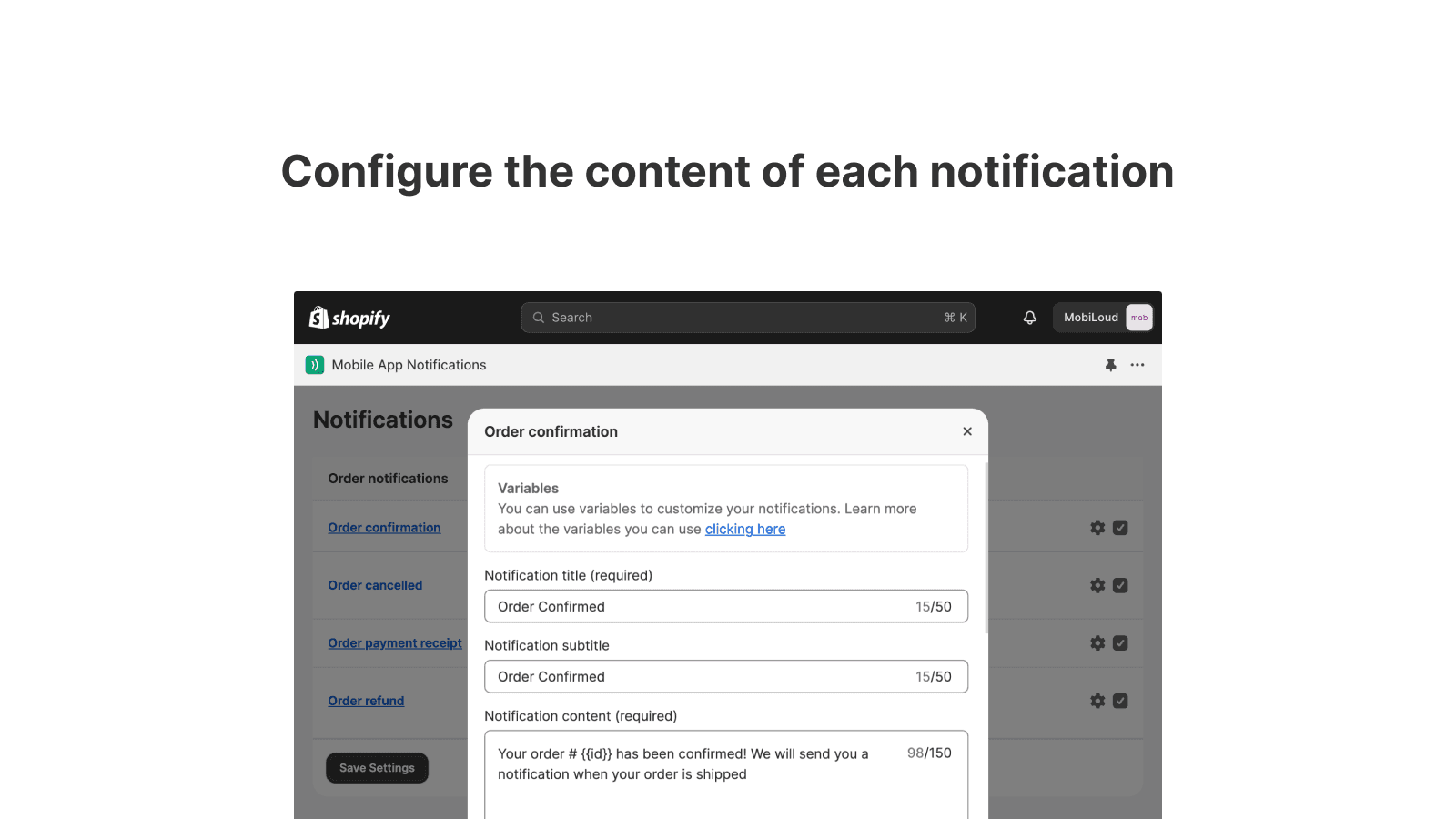Screen dimensions: 1456x819
Task: Open the notifications bell icon
Action: [1029, 318]
